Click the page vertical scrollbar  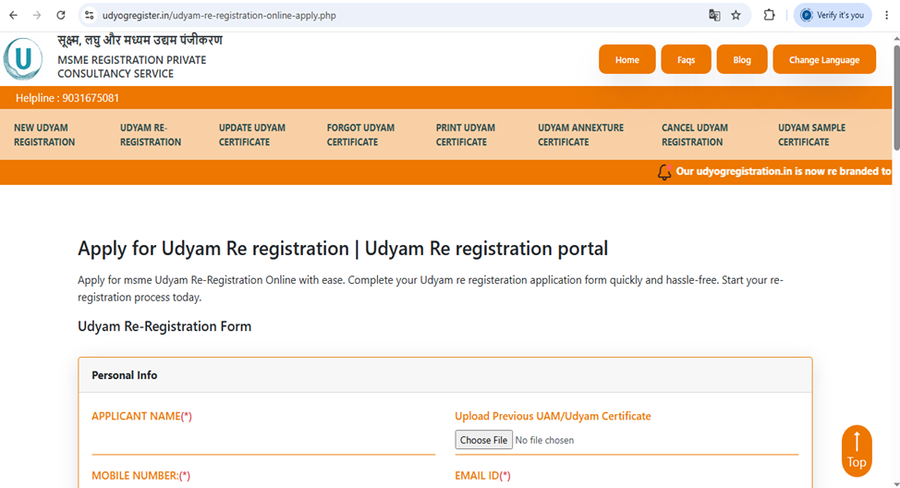pyautogui.click(x=895, y=98)
